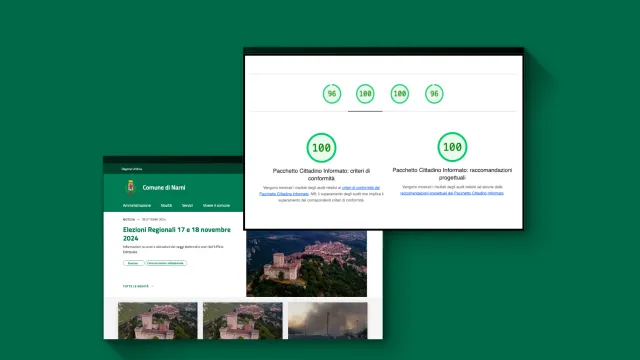Open the Servizi menu item
The height and width of the screenshot is (360, 640).
(187, 206)
